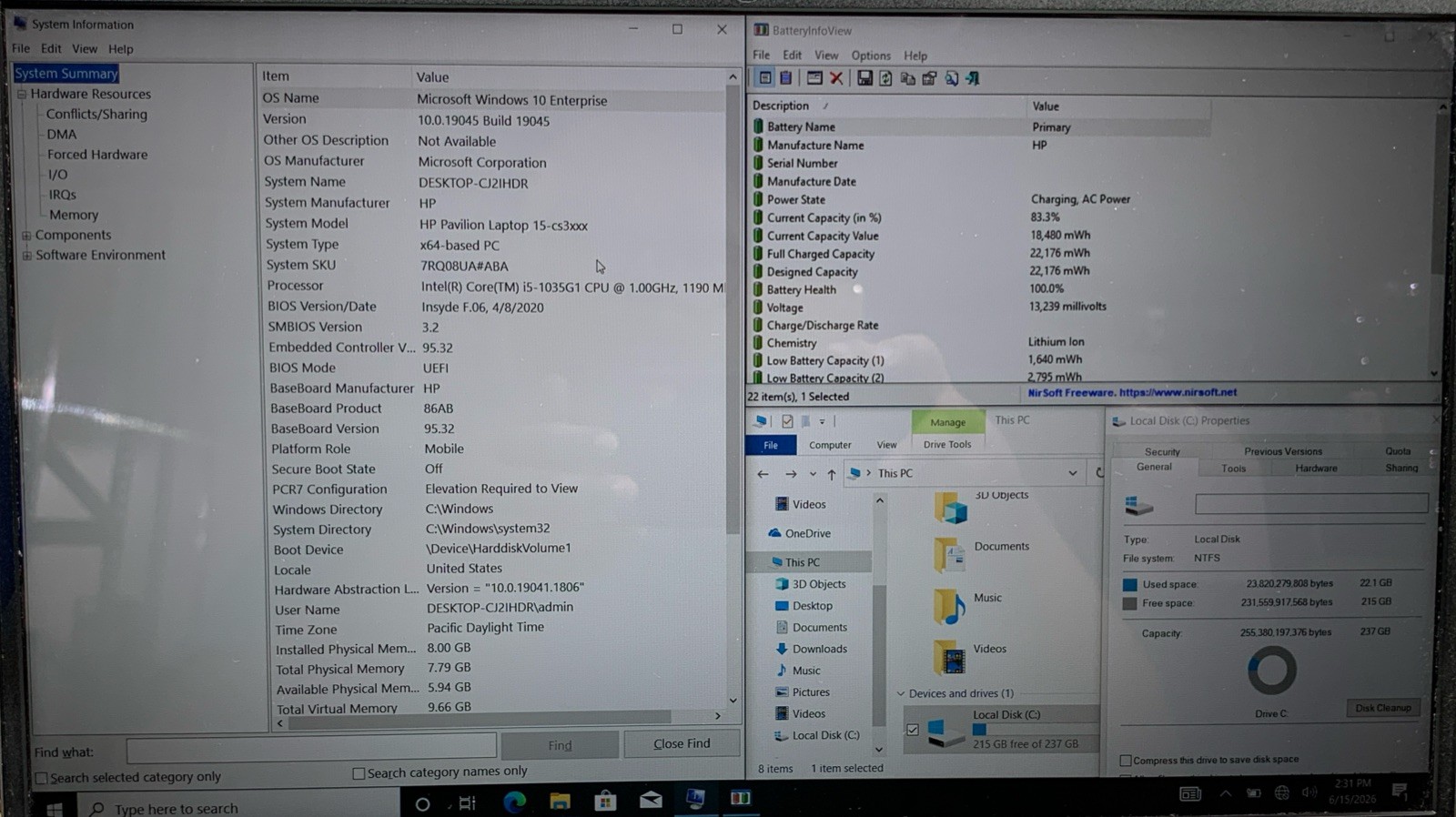
Task: Click the Copy selected items icon in BatteryInfoView
Action: (x=907, y=78)
